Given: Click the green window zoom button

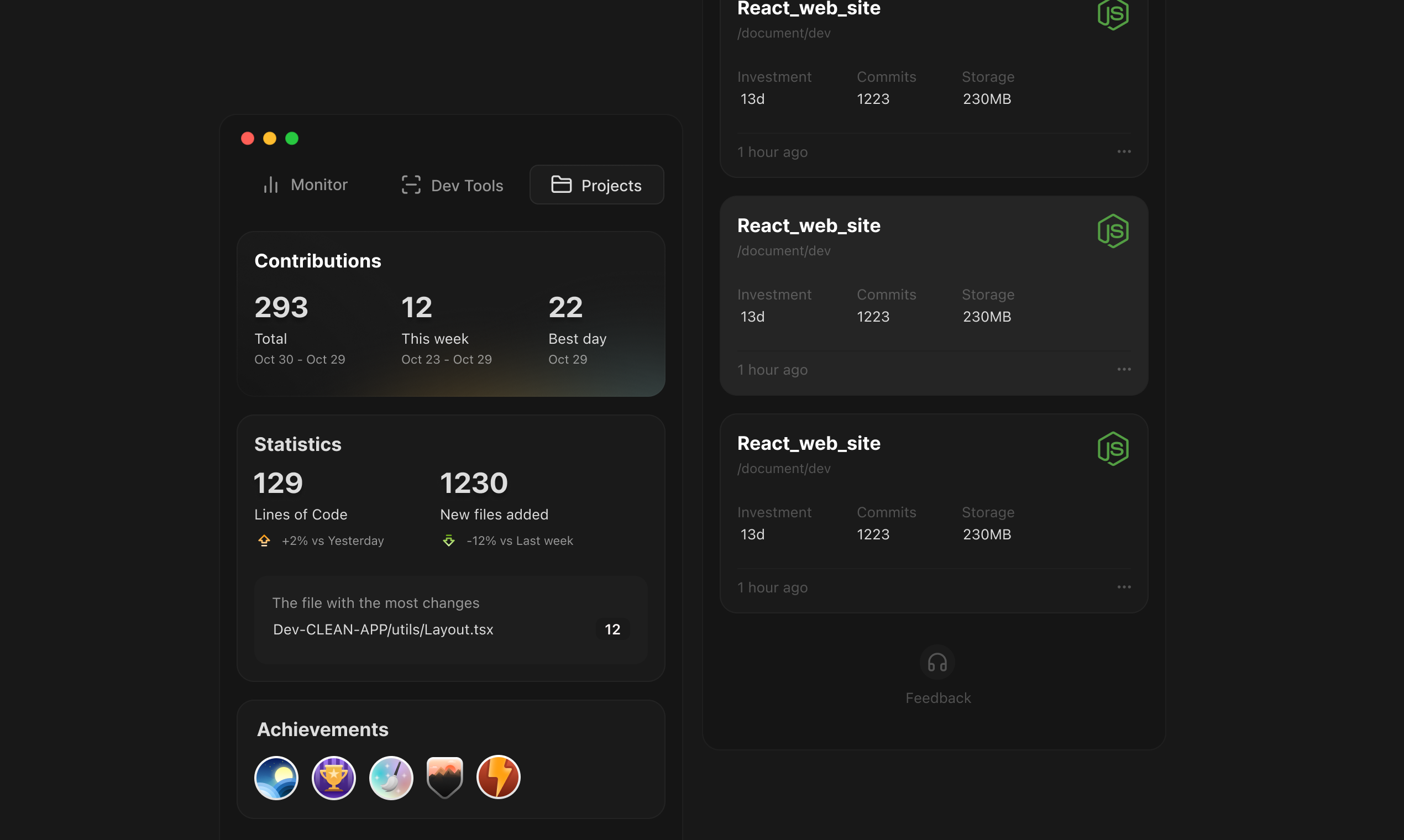Looking at the screenshot, I should [x=291, y=139].
